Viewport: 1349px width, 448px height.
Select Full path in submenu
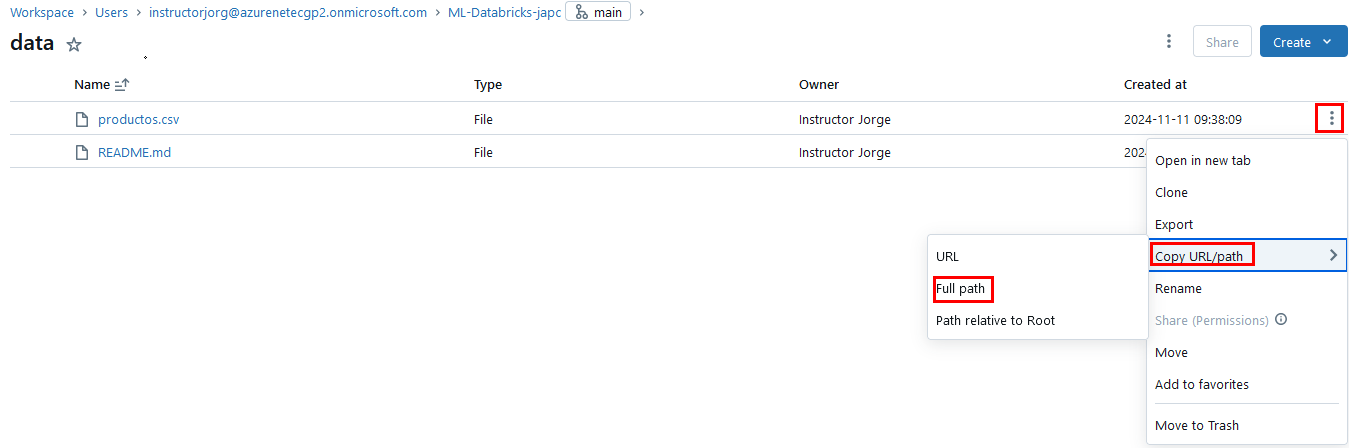[960, 289]
